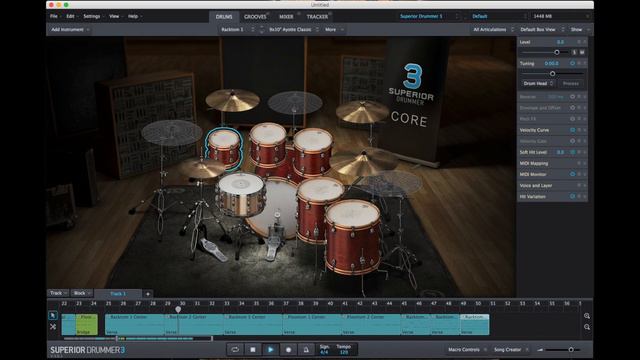Open the Block dropdown menu
Screen dimensions: 640x360
(x=82, y=293)
